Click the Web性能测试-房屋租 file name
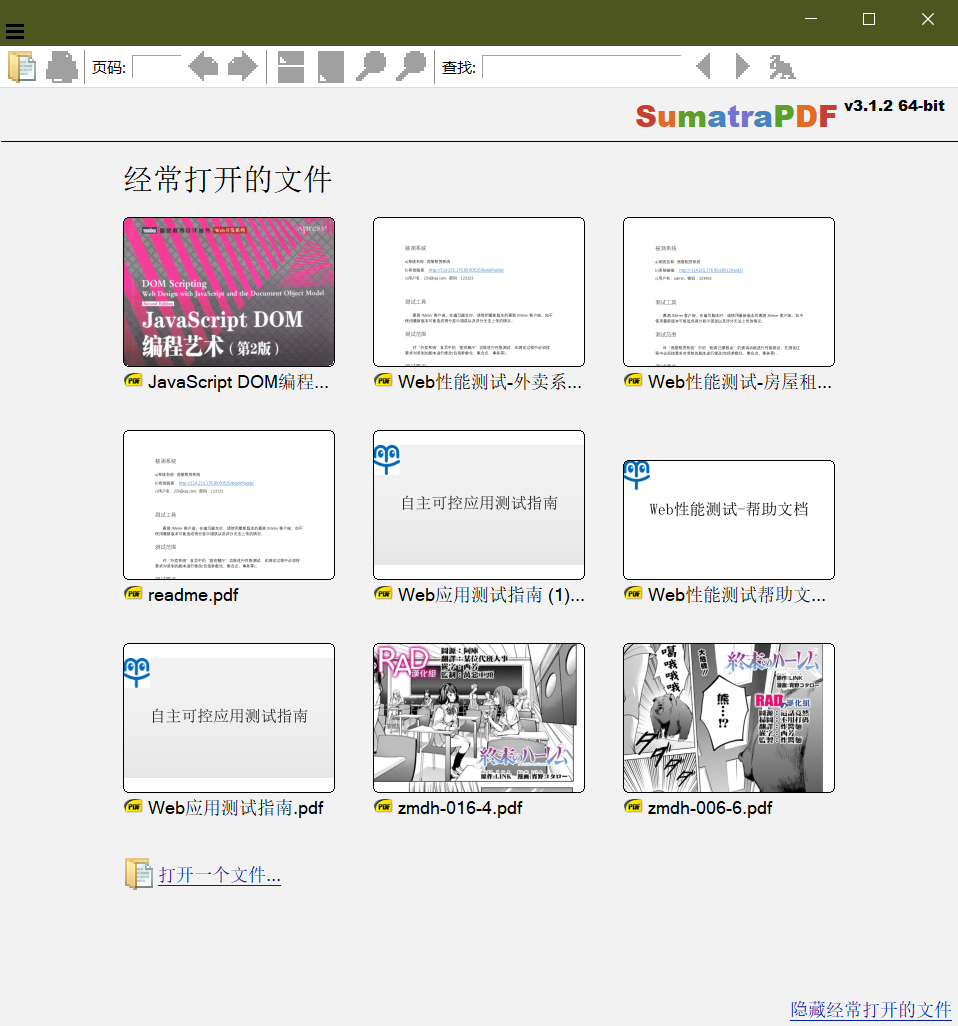The width and height of the screenshot is (958, 1026). tap(739, 382)
